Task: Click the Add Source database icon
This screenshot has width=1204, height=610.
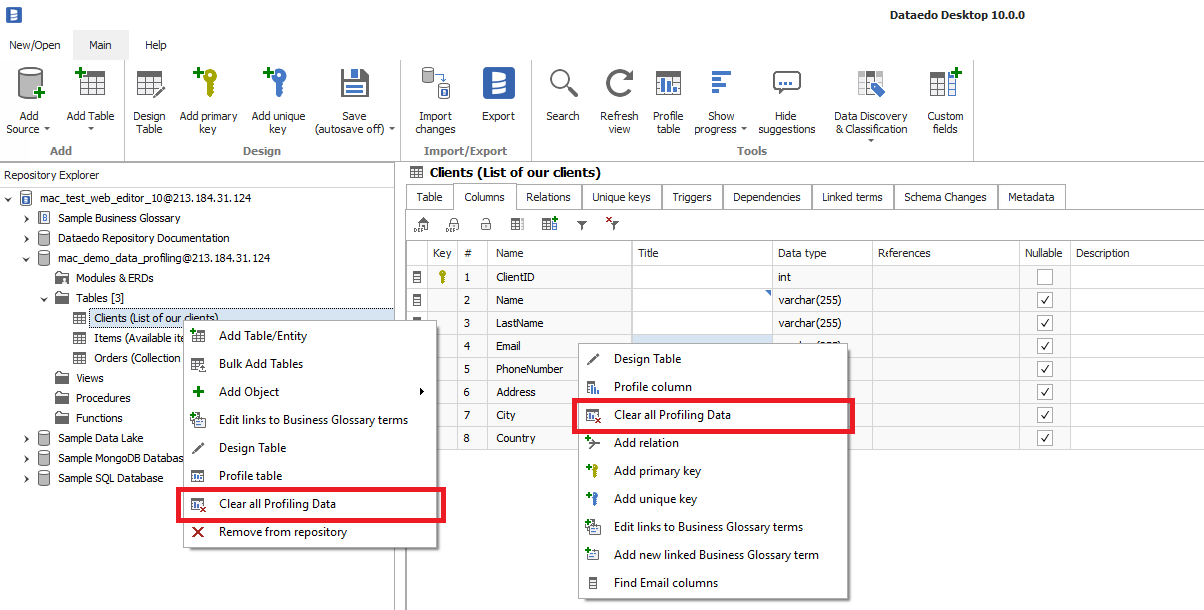Action: (x=30, y=85)
